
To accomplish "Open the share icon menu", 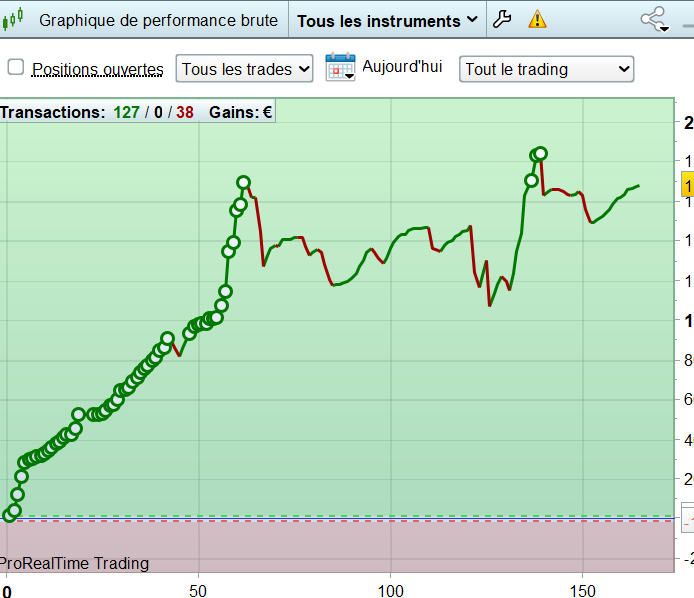I will (x=654, y=19).
